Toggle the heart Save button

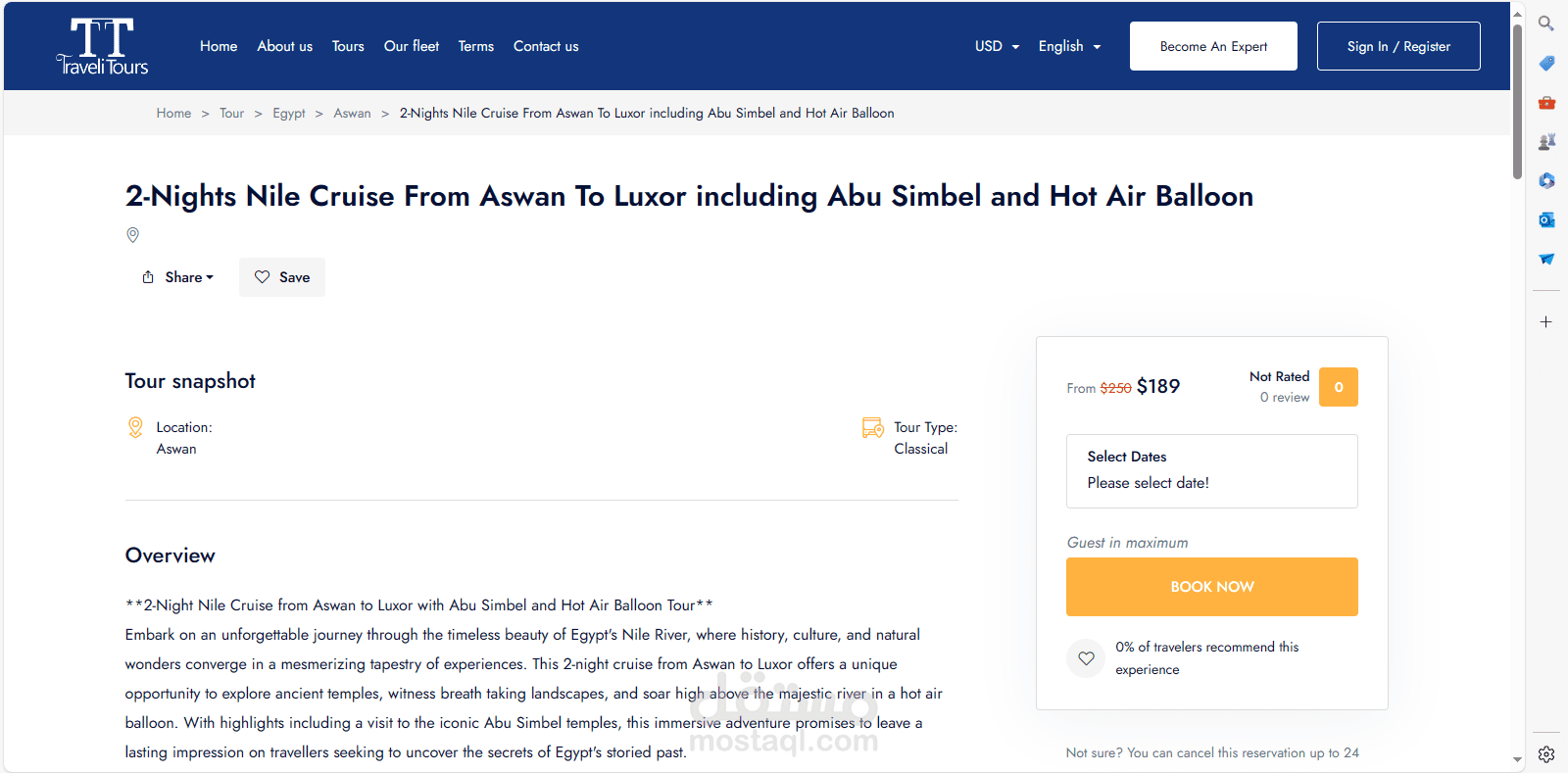282,277
